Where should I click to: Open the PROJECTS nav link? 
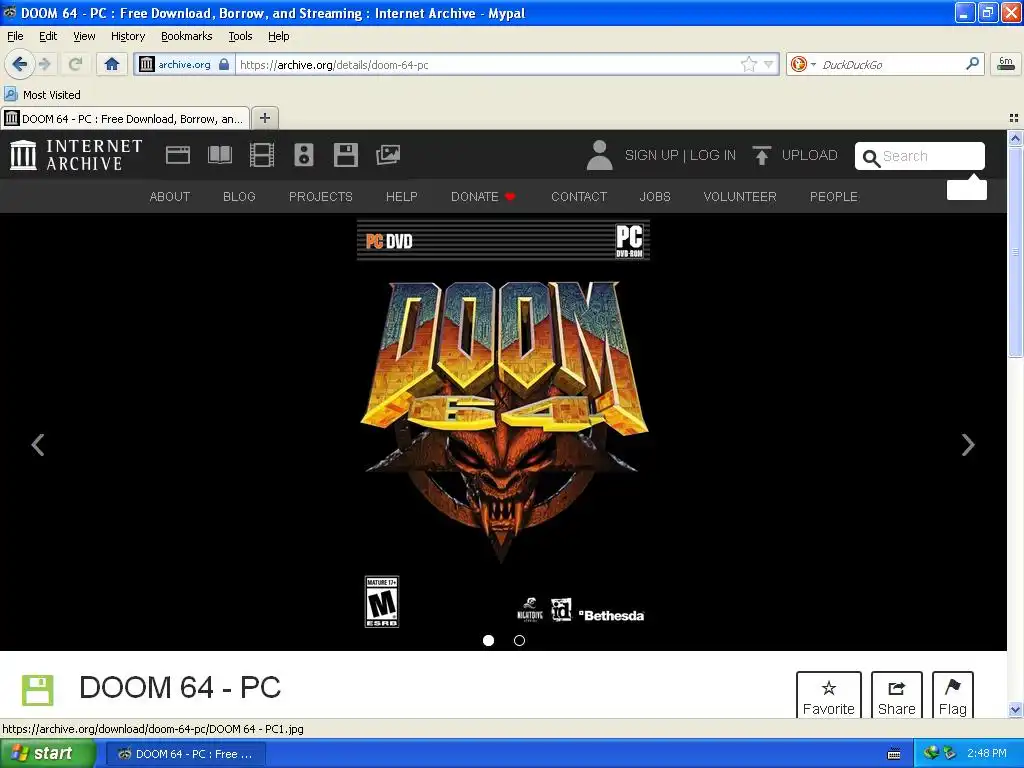pos(321,197)
